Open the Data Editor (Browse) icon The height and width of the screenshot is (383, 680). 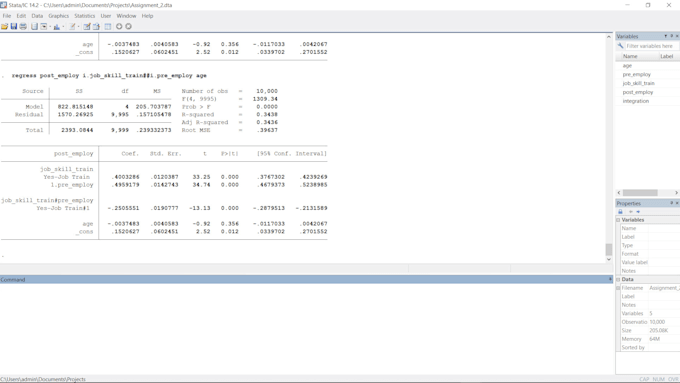[x=96, y=26]
